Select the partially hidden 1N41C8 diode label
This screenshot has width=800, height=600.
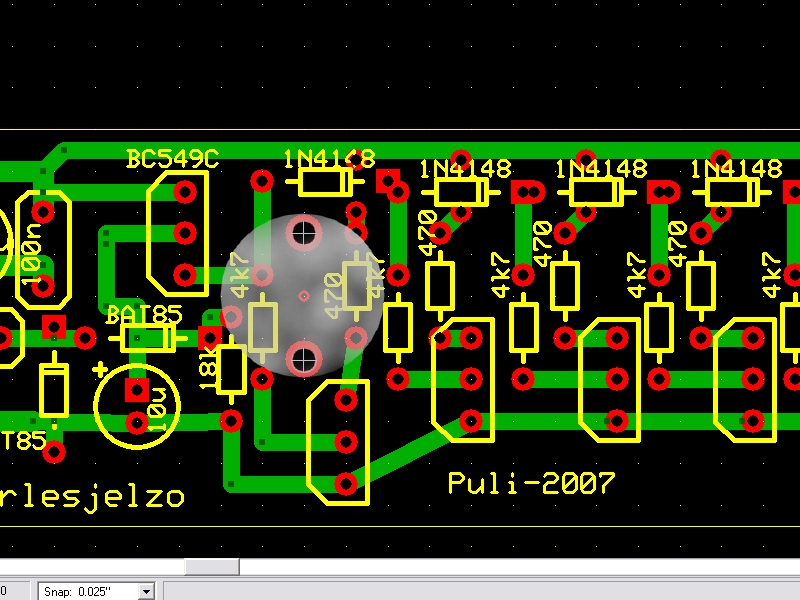(330, 159)
